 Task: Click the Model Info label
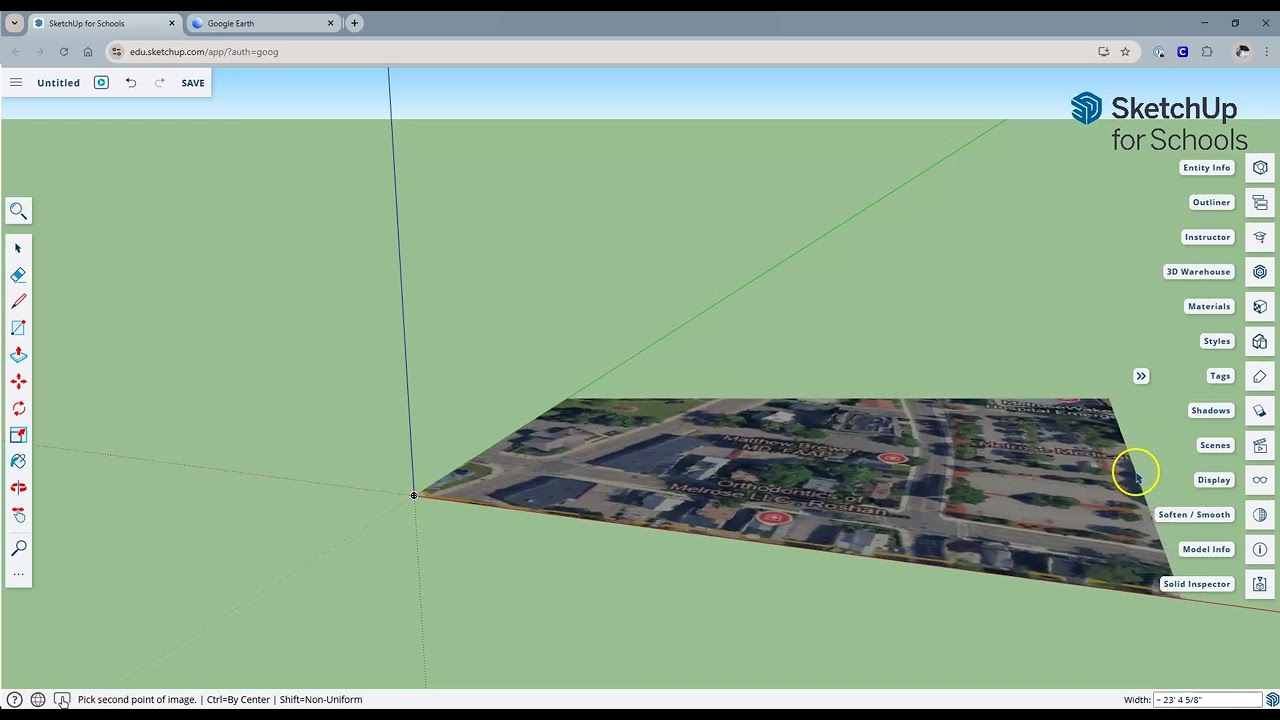(1206, 549)
